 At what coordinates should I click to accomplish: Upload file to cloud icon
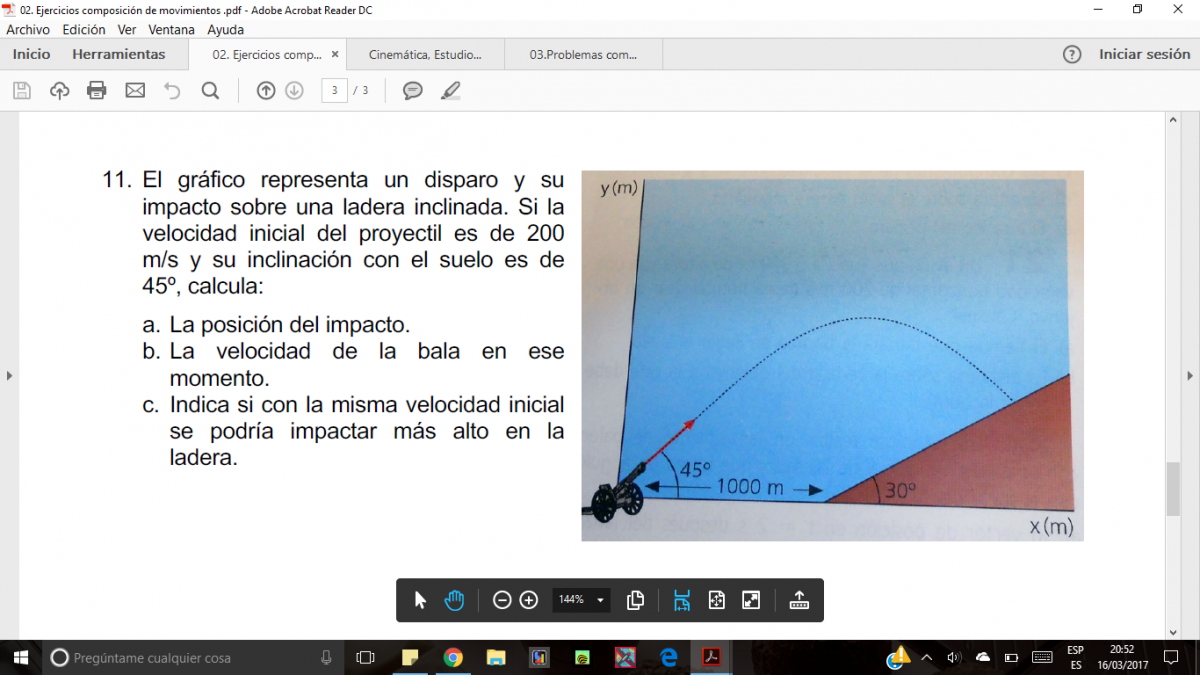pos(60,91)
